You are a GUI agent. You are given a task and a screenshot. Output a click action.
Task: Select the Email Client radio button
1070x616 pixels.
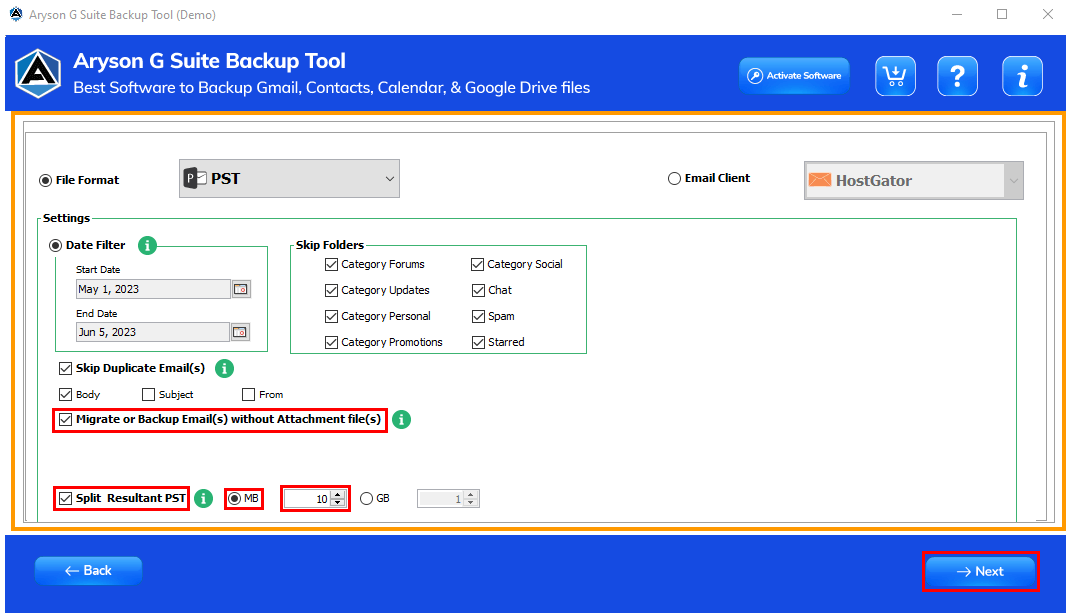click(x=674, y=178)
